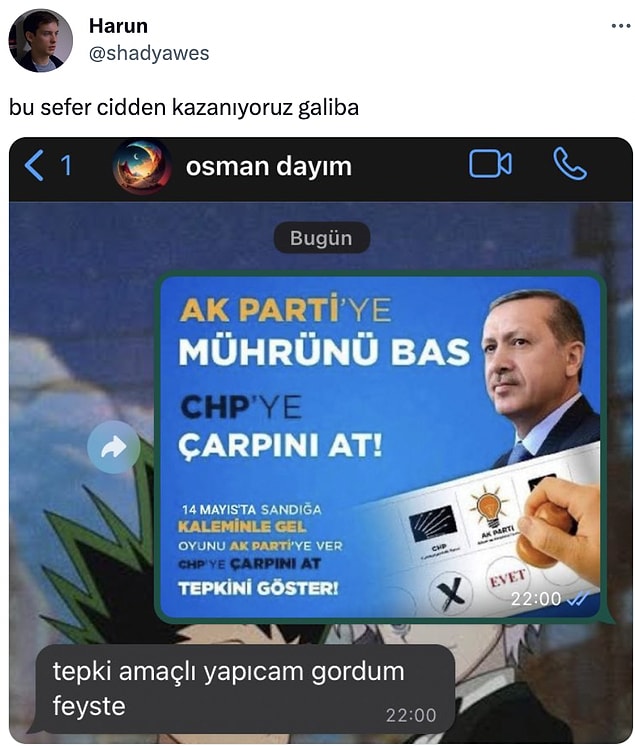Click the unread count 1 beside back arrow

(x=66, y=166)
